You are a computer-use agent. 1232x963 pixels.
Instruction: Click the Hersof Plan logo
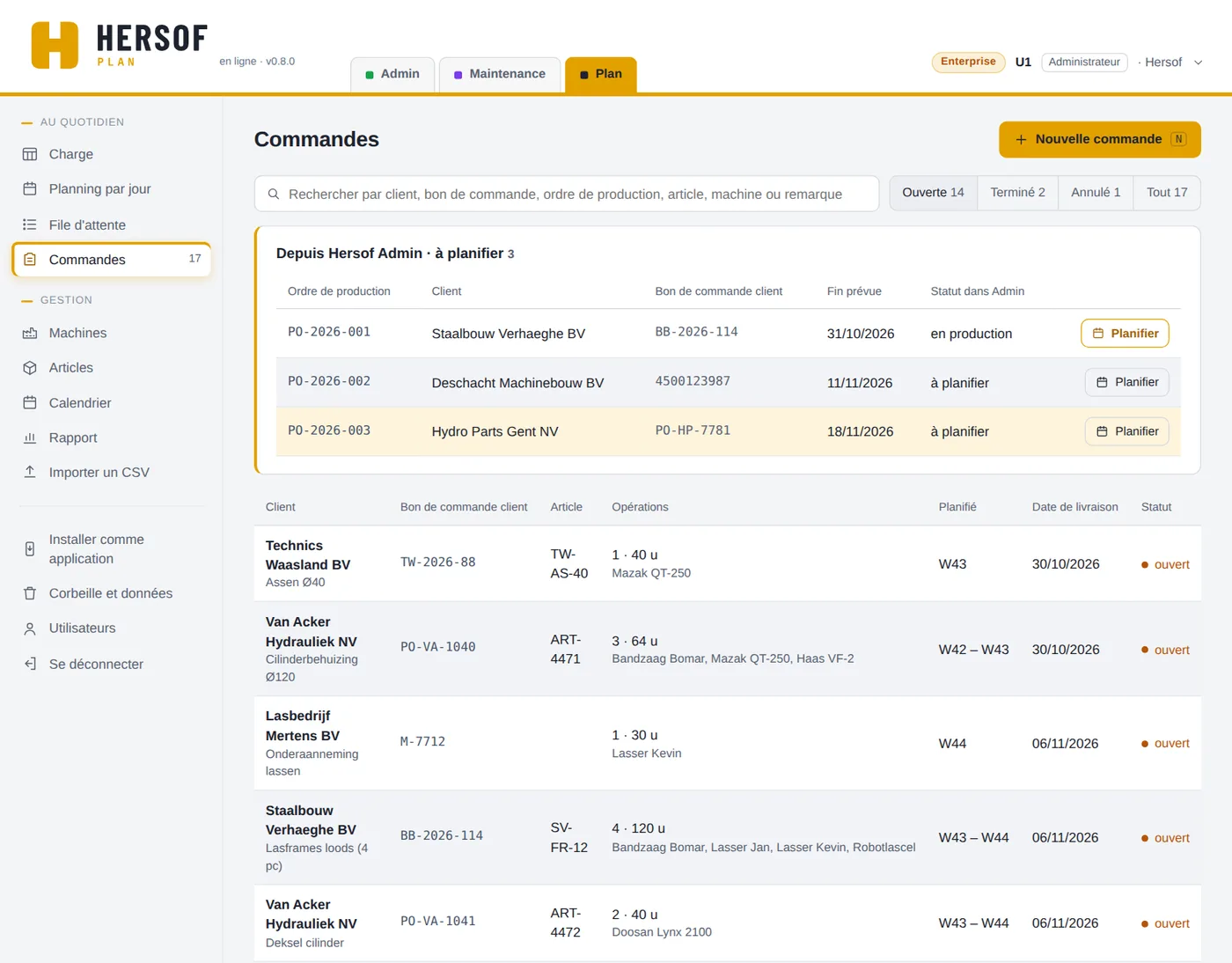(x=120, y=45)
